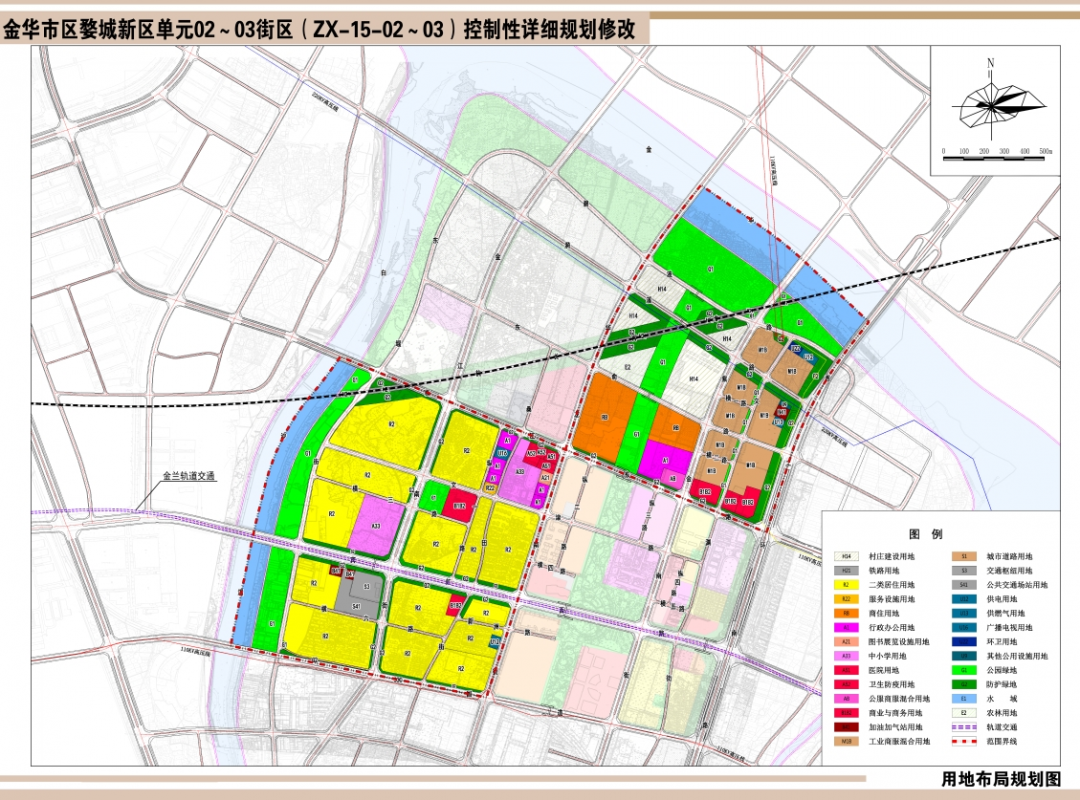The width and height of the screenshot is (1080, 800).
Task: Click the 医院用地 legend label text
Action: click(x=886, y=670)
